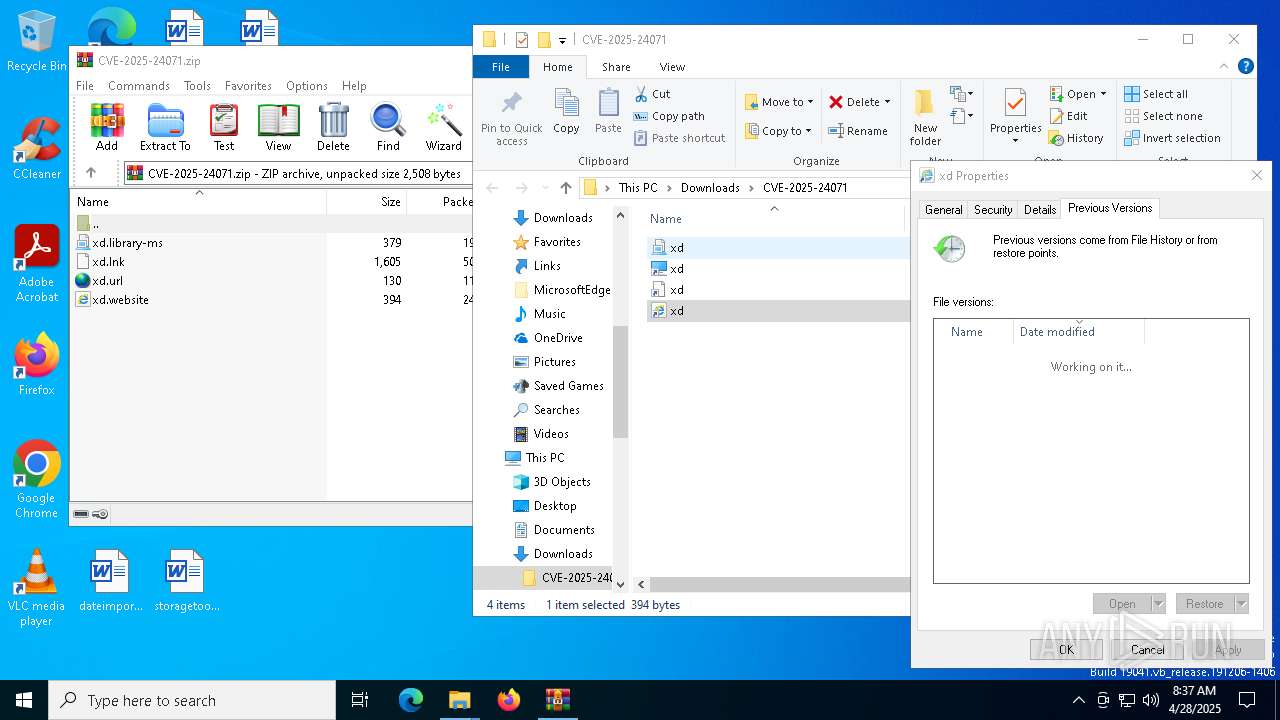Click Cut in the Clipboard group
Viewport: 1280px width, 720px height.
[652, 94]
